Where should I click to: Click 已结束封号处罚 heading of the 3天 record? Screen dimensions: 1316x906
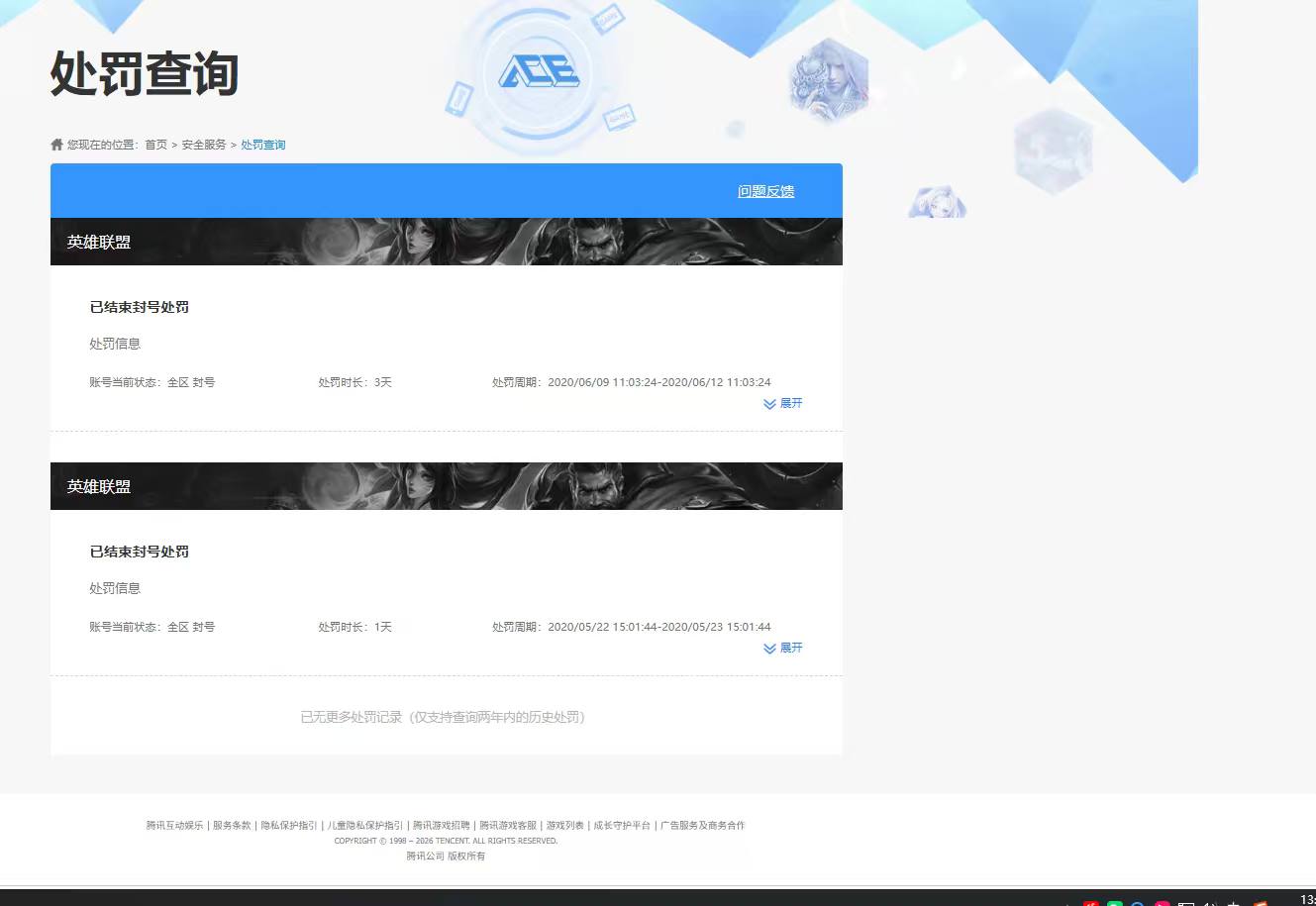coord(140,307)
